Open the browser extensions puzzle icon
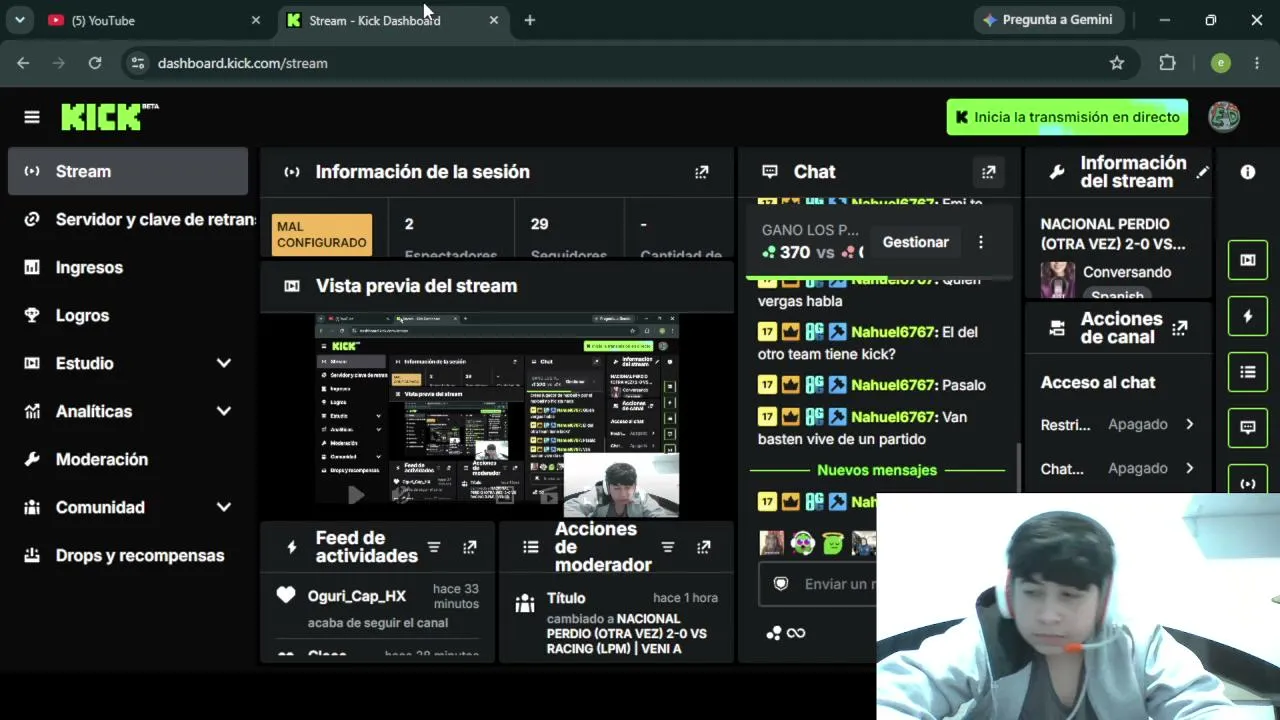 (1167, 63)
